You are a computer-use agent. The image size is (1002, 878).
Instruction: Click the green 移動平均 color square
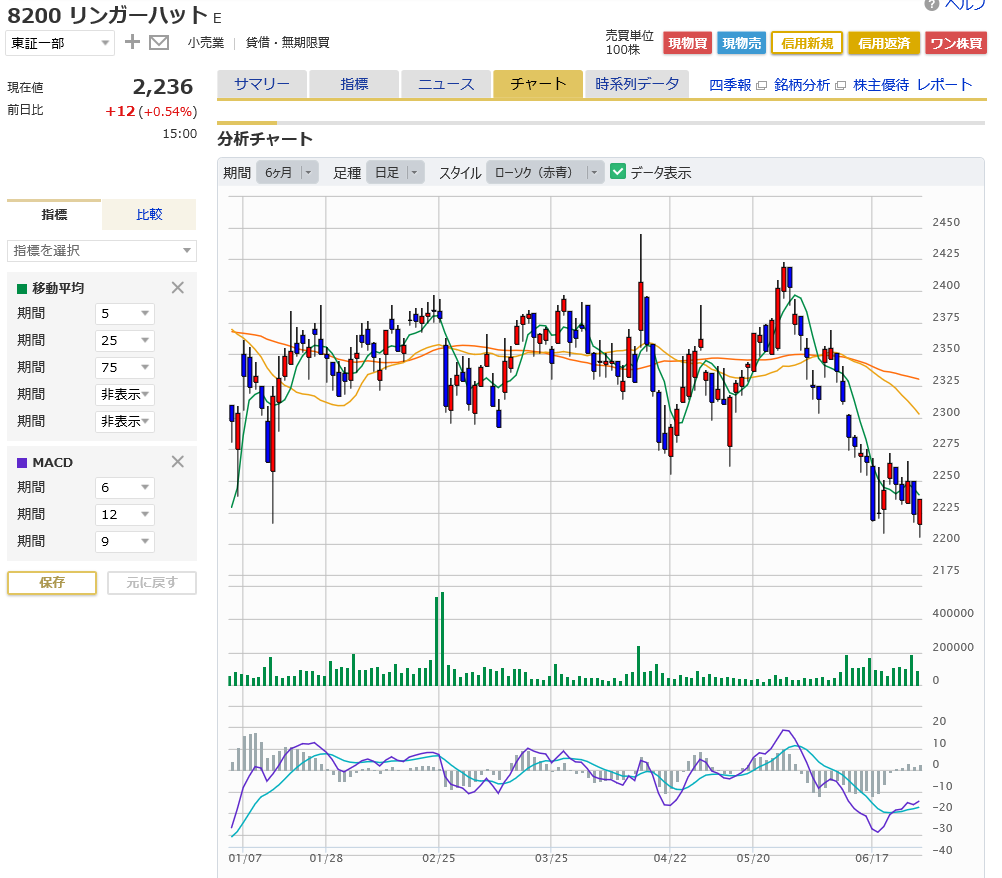click(x=22, y=289)
